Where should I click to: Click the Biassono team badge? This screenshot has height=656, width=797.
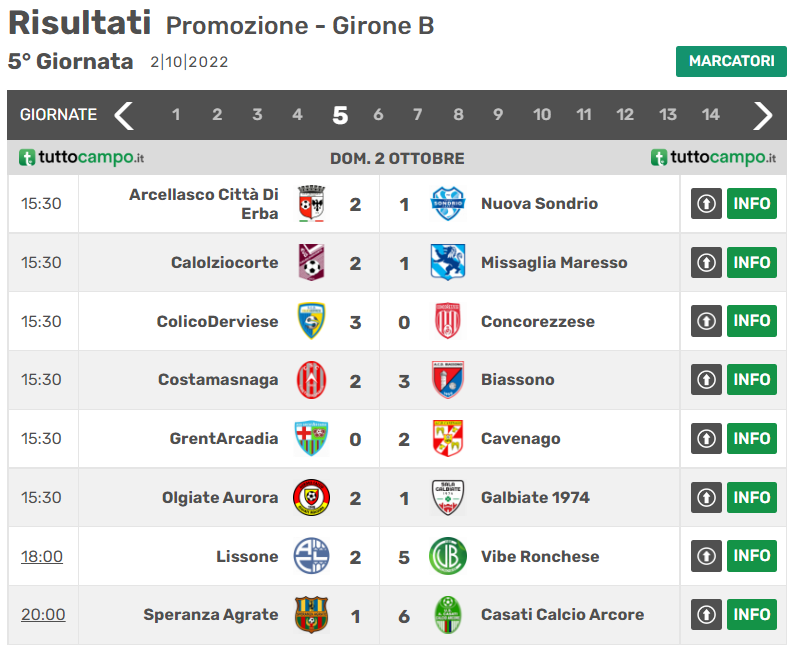coord(447,380)
